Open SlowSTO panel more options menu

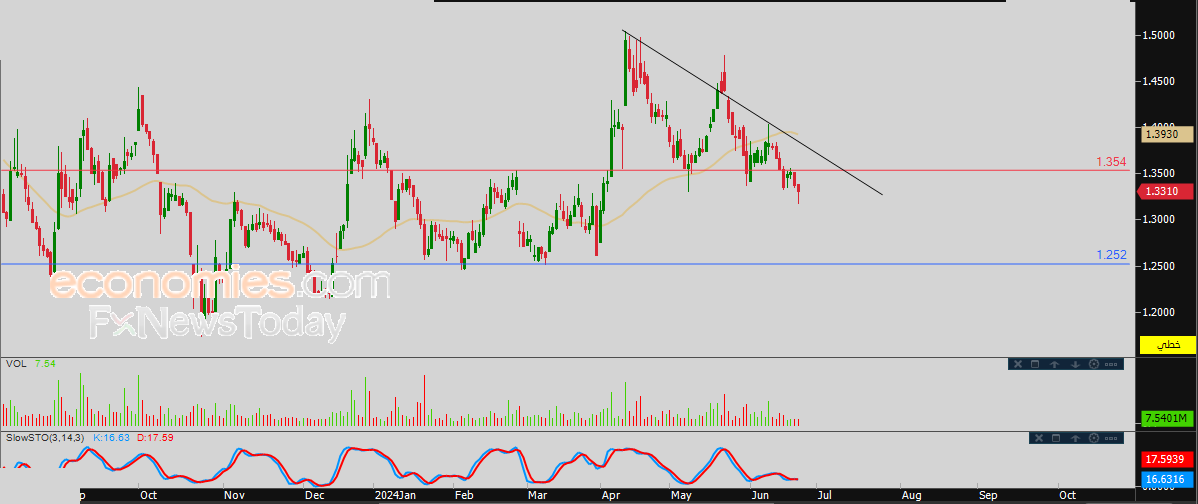(x=1111, y=438)
